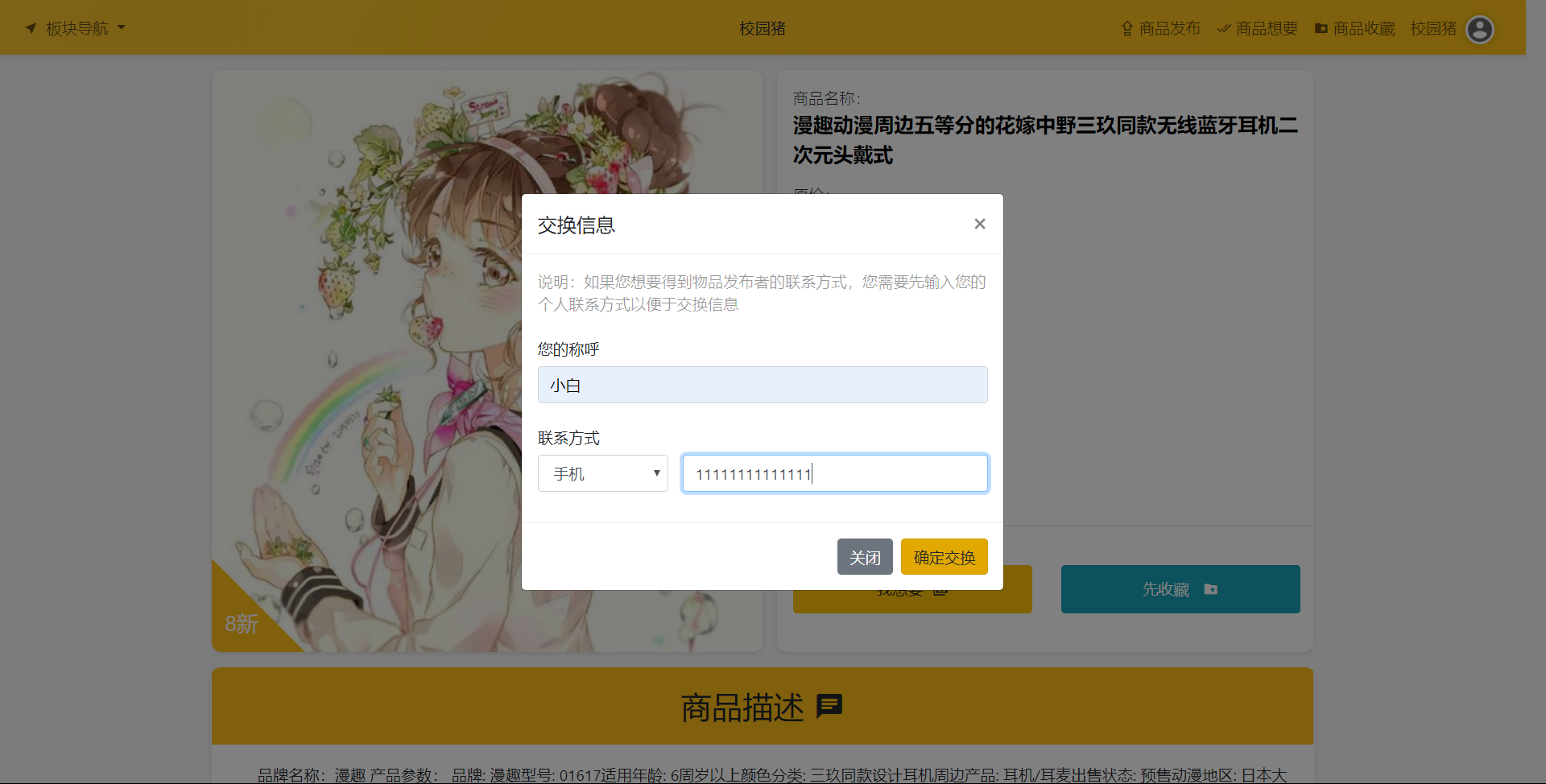Confirm with the 确定交换 button
The width and height of the screenshot is (1546, 784).
(x=945, y=557)
